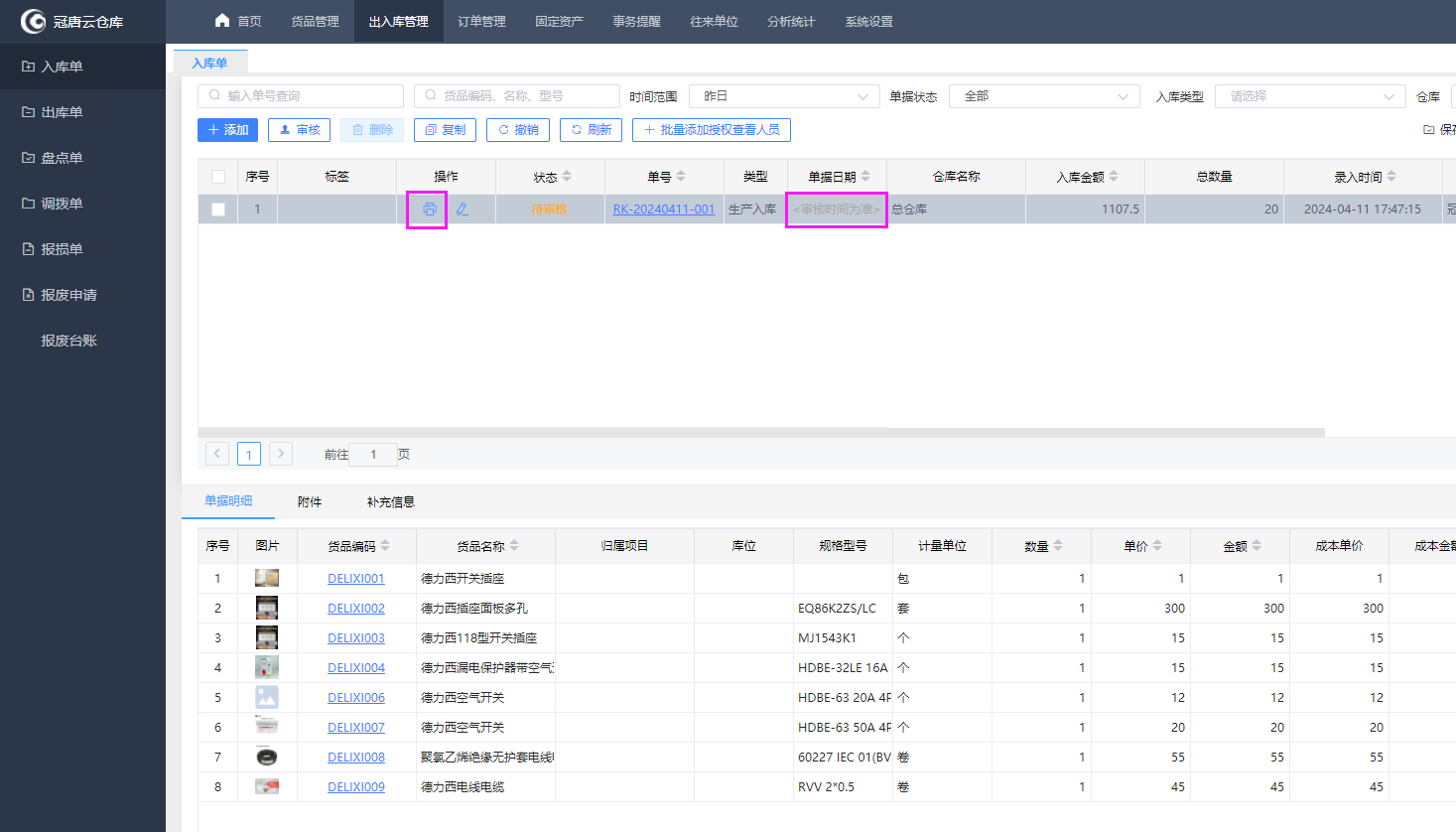Open product image thumbnail for DELIXI008
Screen dimensions: 1456x832
(x=267, y=757)
